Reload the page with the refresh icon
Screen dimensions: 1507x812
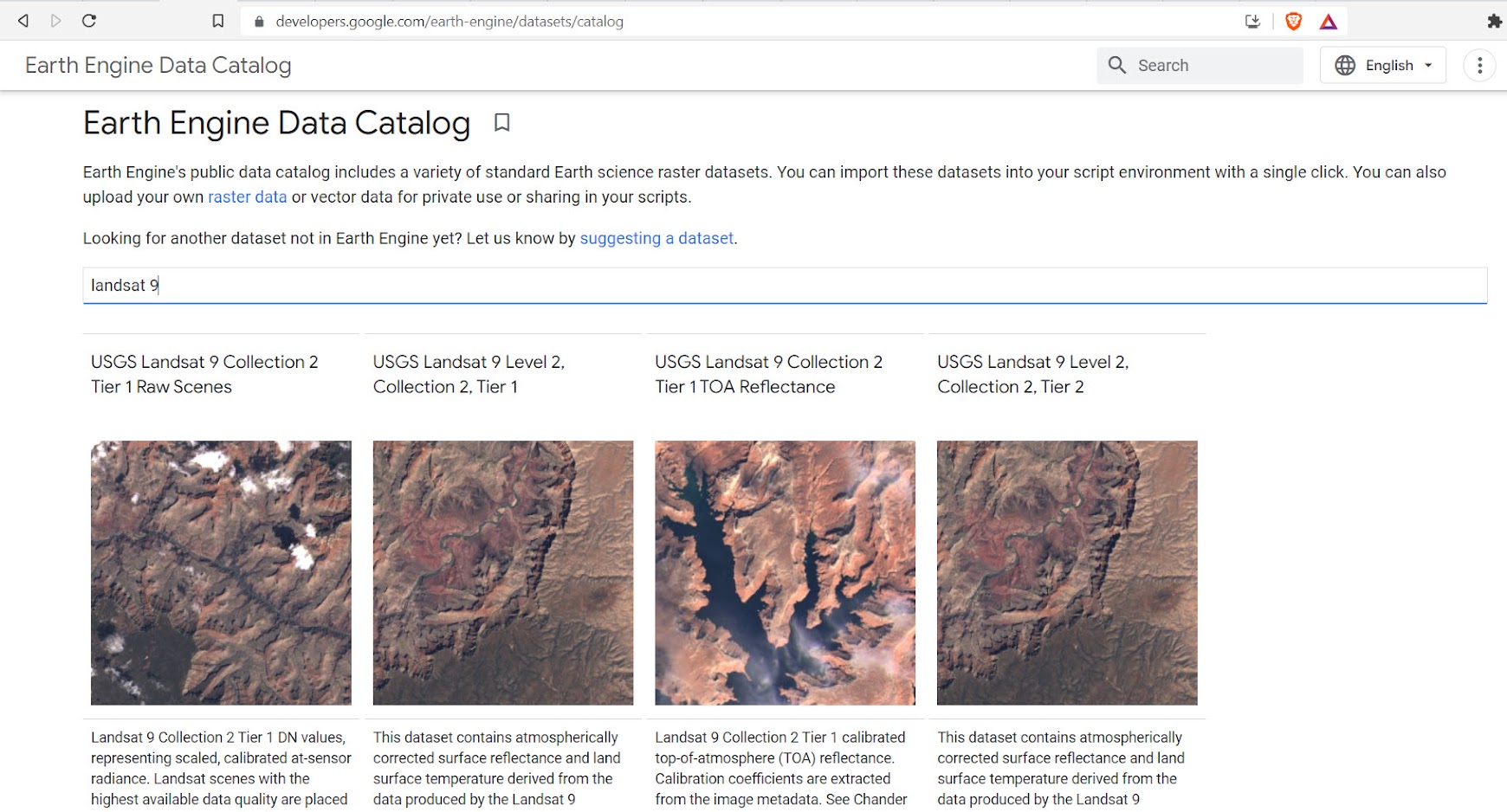tap(89, 21)
